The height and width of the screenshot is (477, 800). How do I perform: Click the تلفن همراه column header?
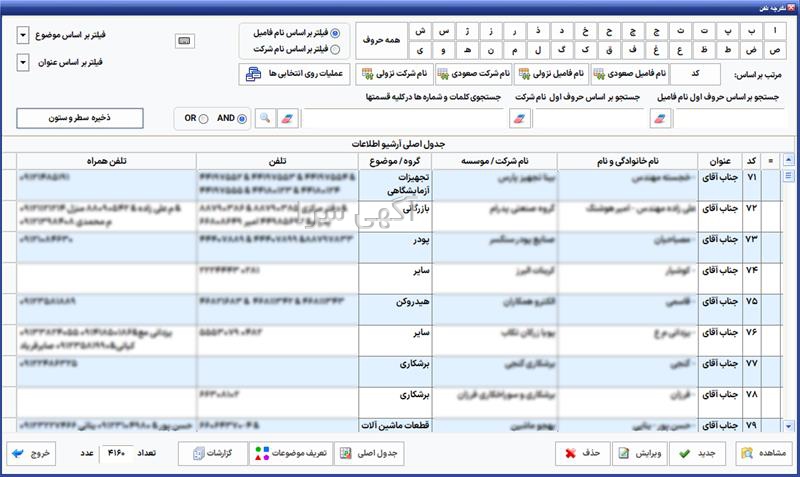click(x=107, y=161)
